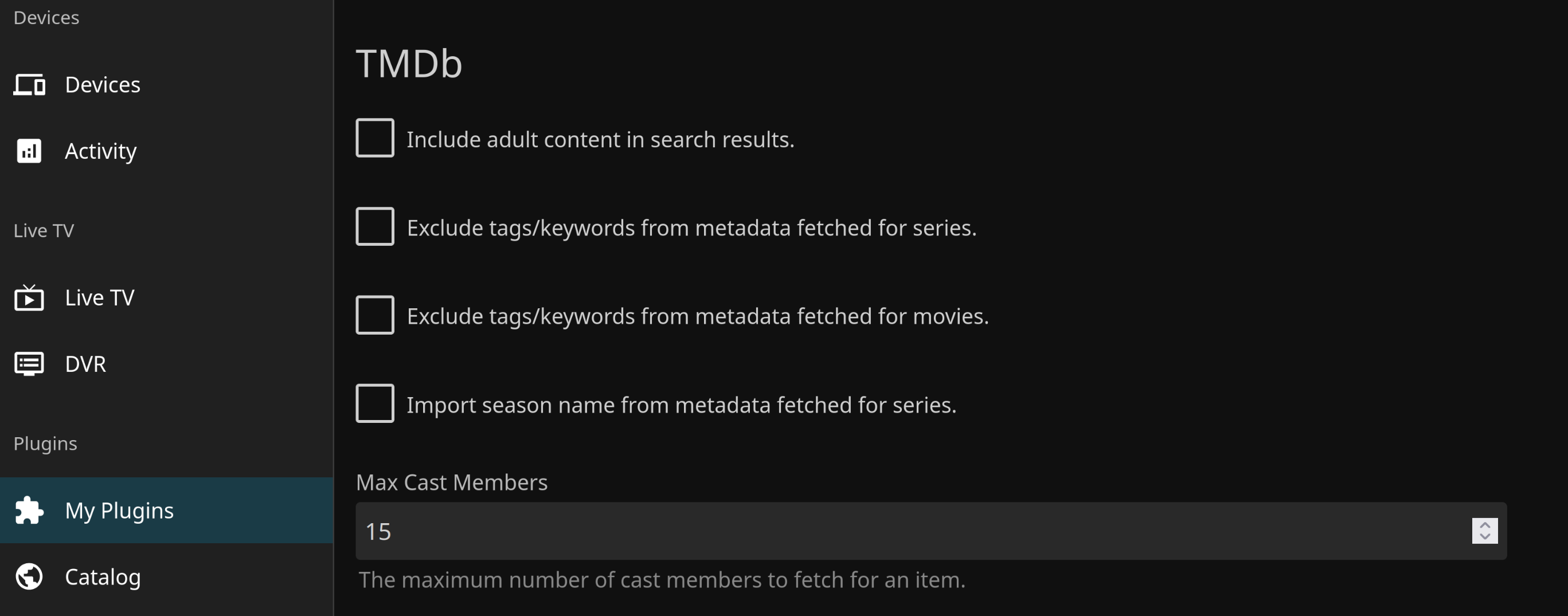Go to the Activity page
Viewport: 1568px width, 616px height.
click(x=100, y=151)
